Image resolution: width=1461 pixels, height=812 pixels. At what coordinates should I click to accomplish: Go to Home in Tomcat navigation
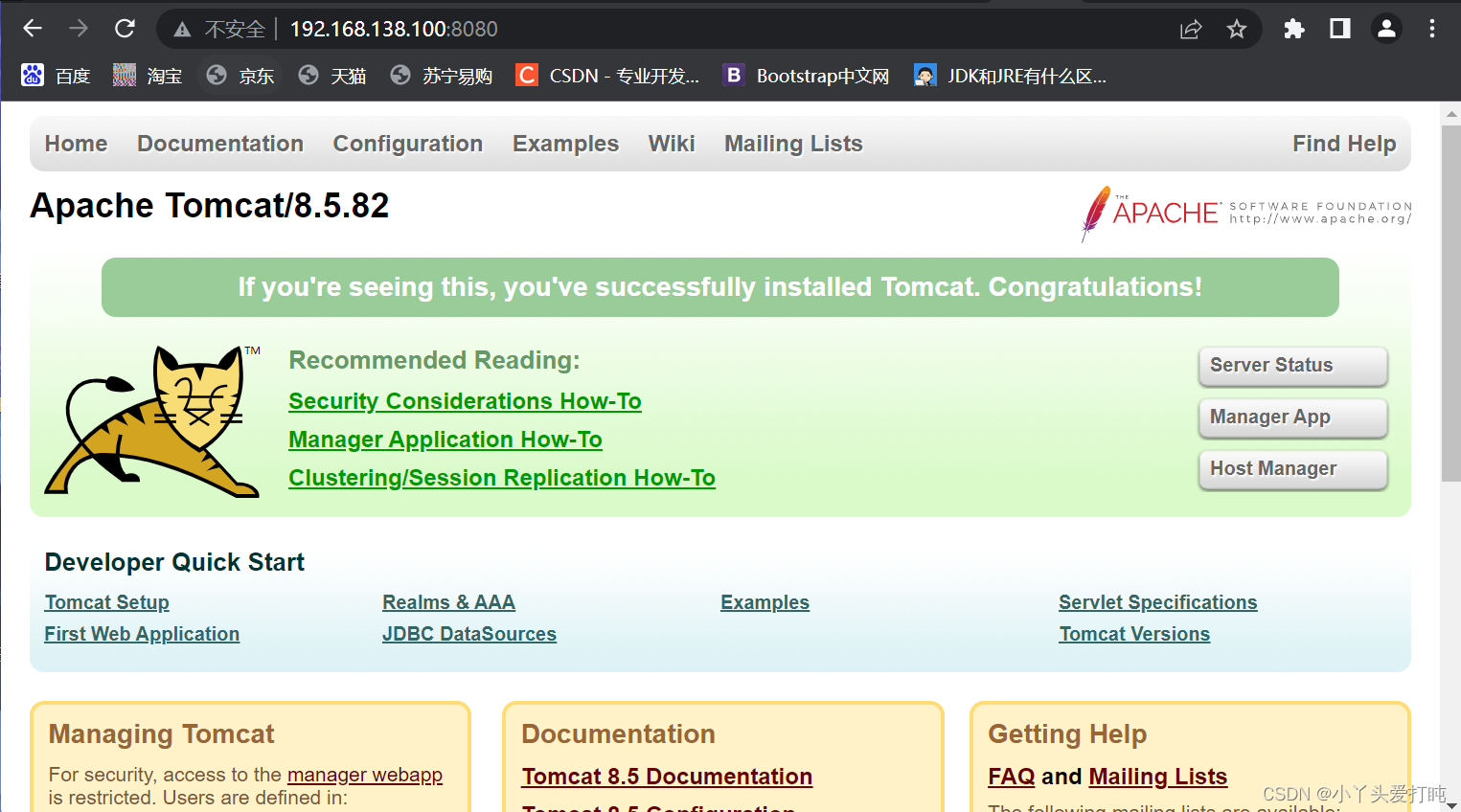point(76,144)
